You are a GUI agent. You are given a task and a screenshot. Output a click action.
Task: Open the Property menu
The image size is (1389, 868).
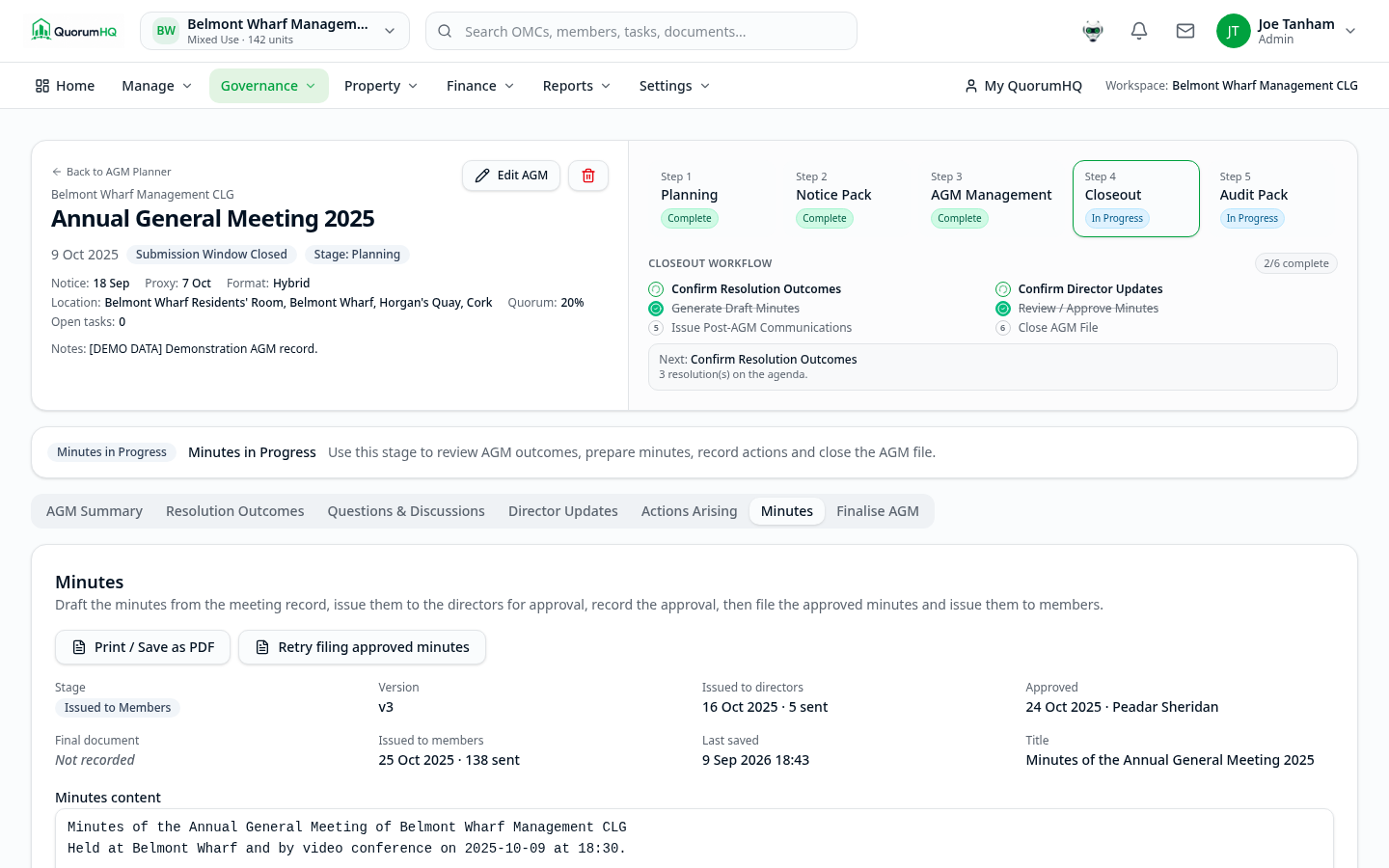(x=381, y=86)
